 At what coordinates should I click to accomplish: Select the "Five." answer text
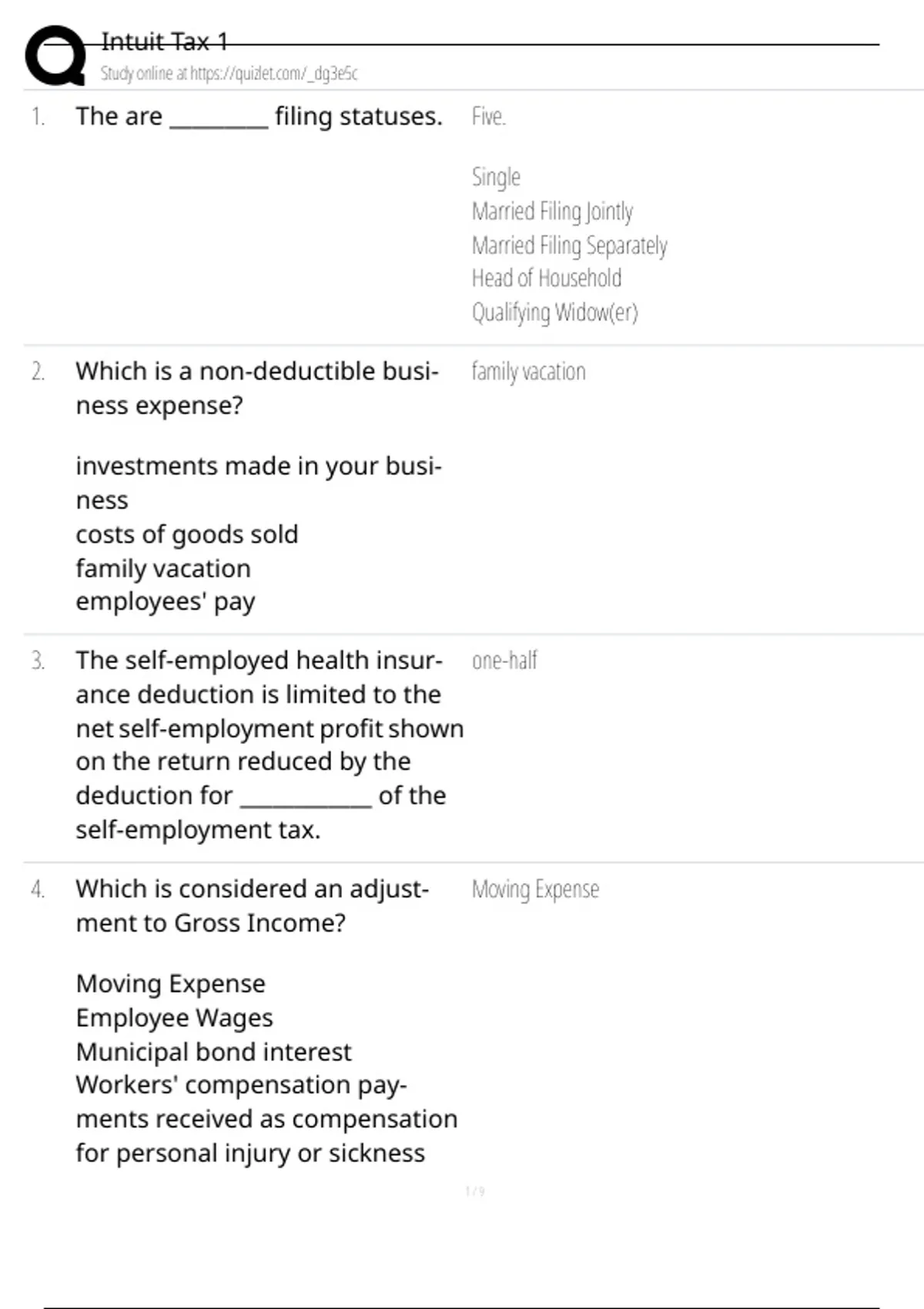[488, 116]
